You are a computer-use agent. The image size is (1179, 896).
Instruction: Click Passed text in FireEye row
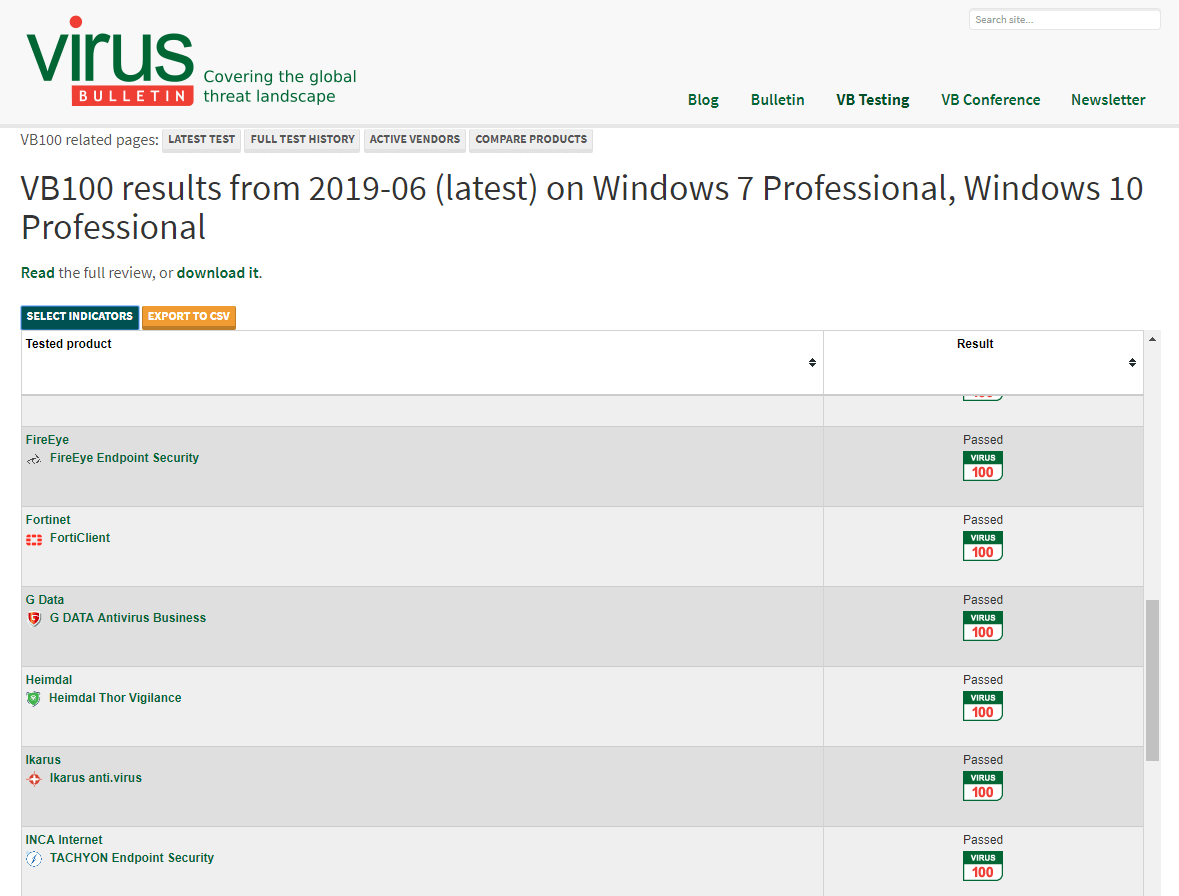(983, 440)
